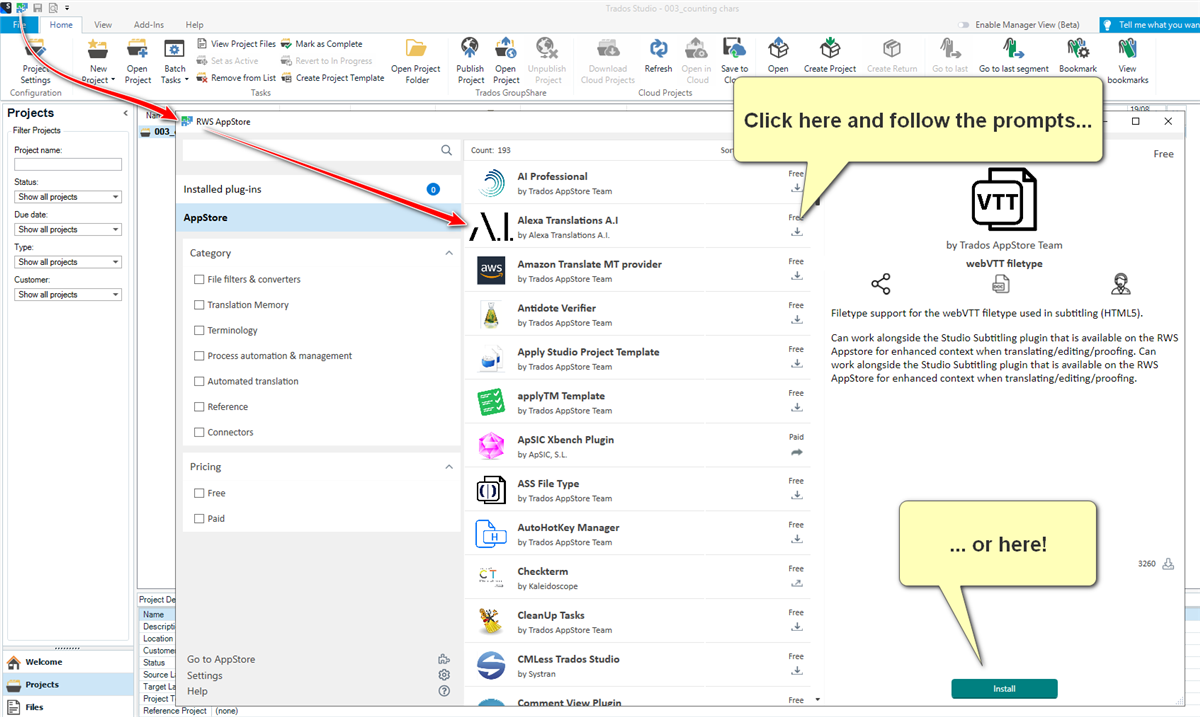Click the share icon in webVTT details
1200x717 pixels.
pos(881,284)
